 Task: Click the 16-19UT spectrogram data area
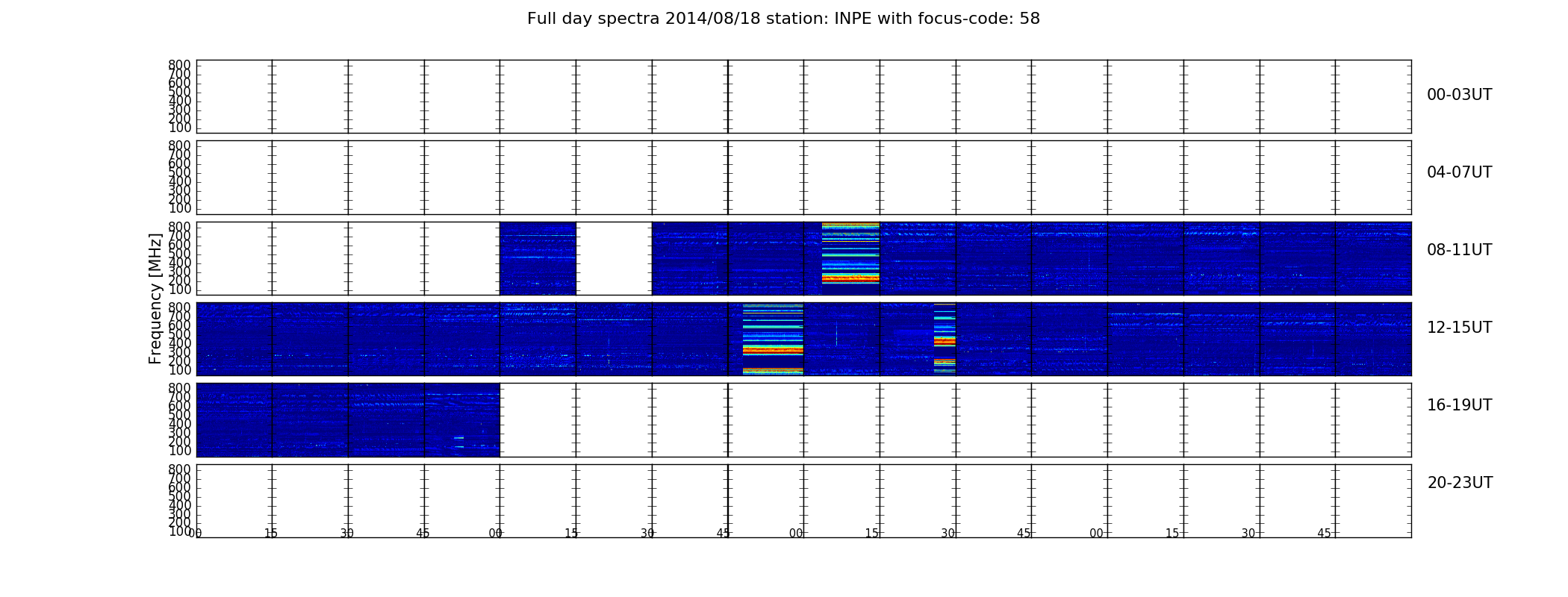(348, 420)
